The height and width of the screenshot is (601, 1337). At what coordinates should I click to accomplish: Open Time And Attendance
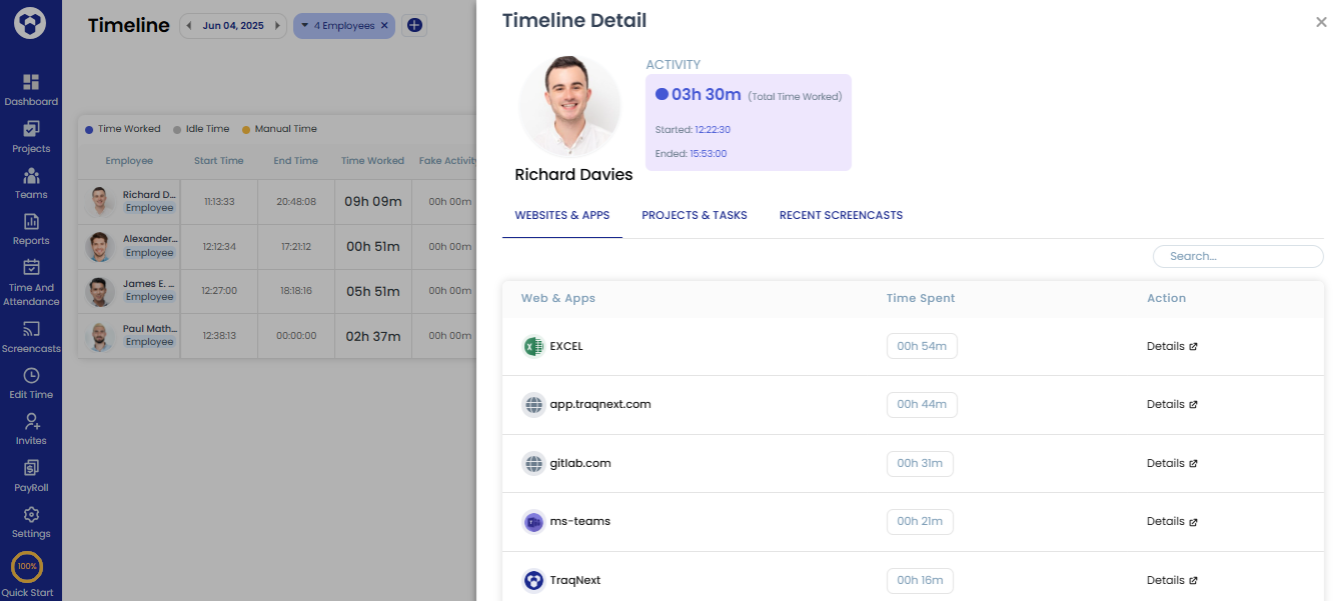click(31, 280)
